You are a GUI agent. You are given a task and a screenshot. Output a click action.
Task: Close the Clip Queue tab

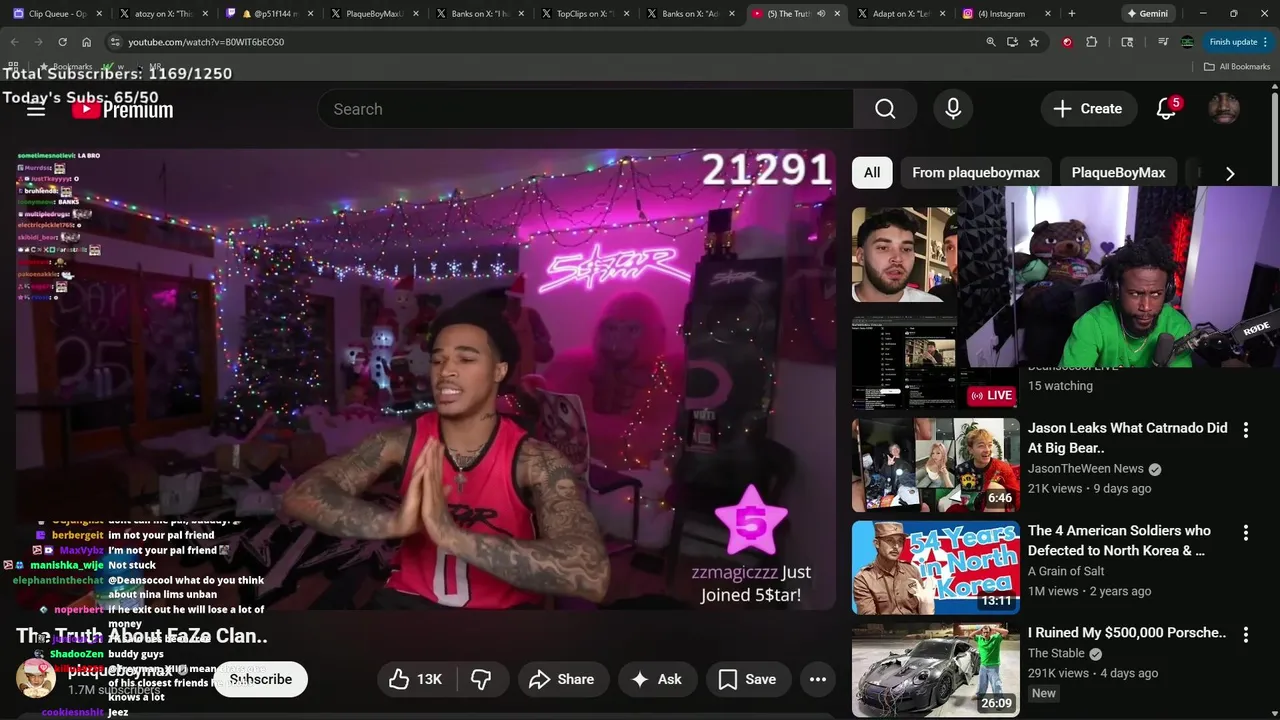tap(99, 14)
